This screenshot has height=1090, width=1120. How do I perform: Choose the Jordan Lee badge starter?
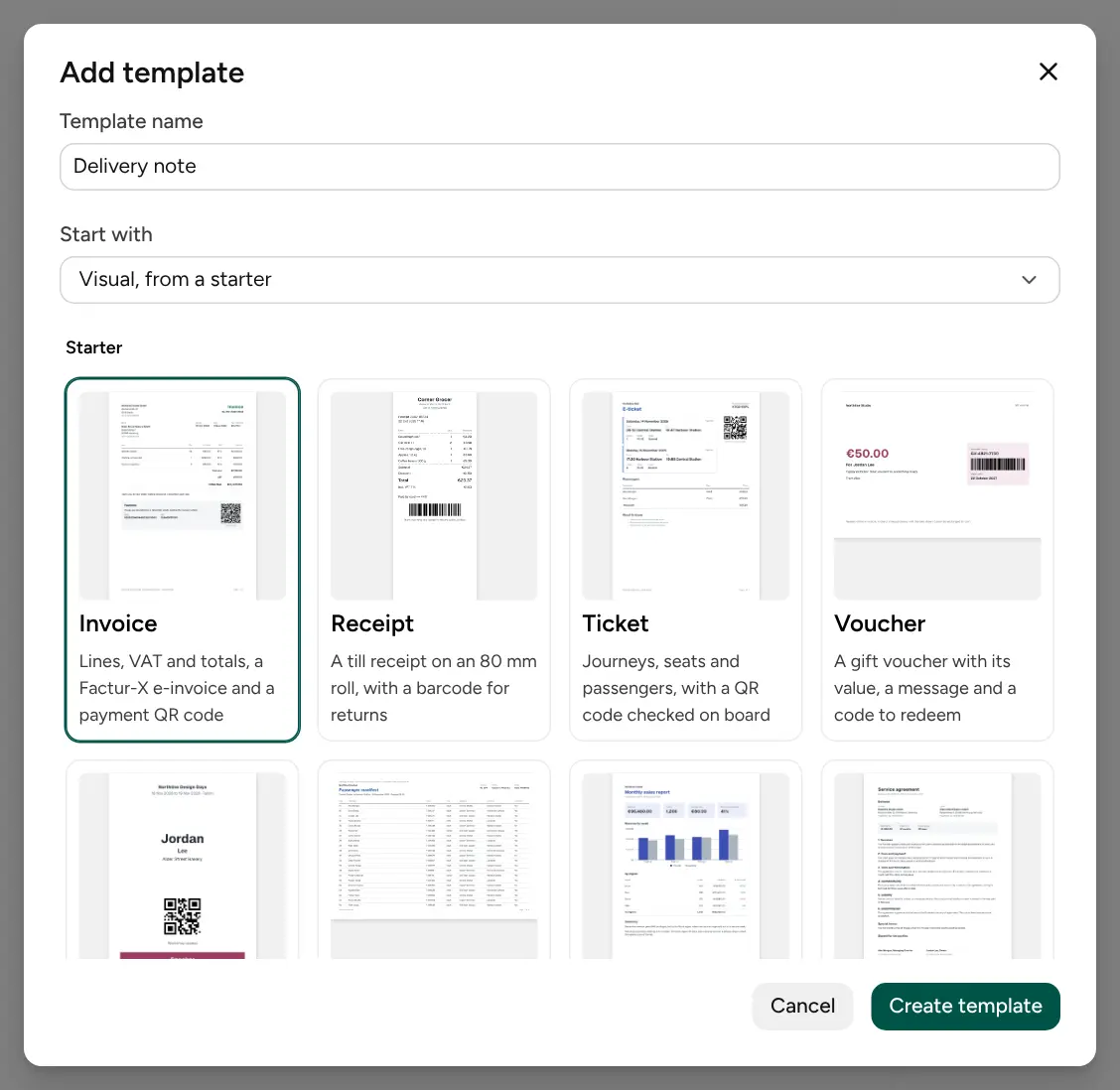click(x=182, y=860)
